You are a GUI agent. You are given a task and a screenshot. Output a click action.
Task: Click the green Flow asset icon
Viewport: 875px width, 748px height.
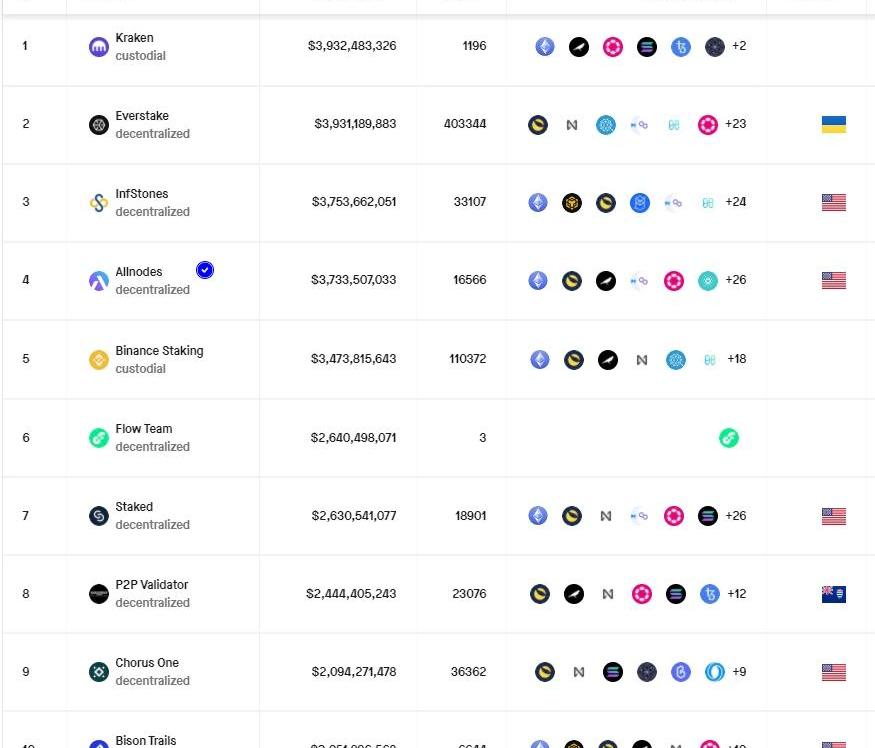729,438
